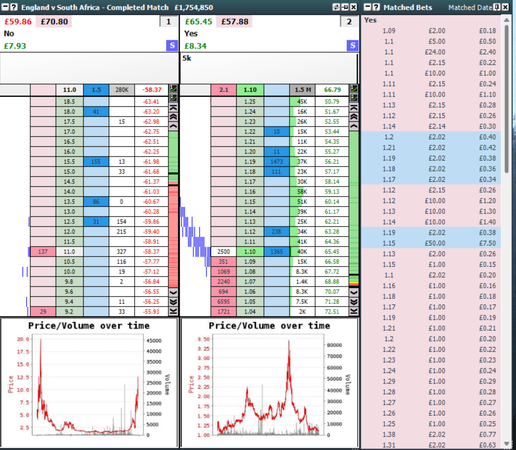This screenshot has width=516, height=450.
Task: Click second chart icon on No ladder
Action: 174,98
